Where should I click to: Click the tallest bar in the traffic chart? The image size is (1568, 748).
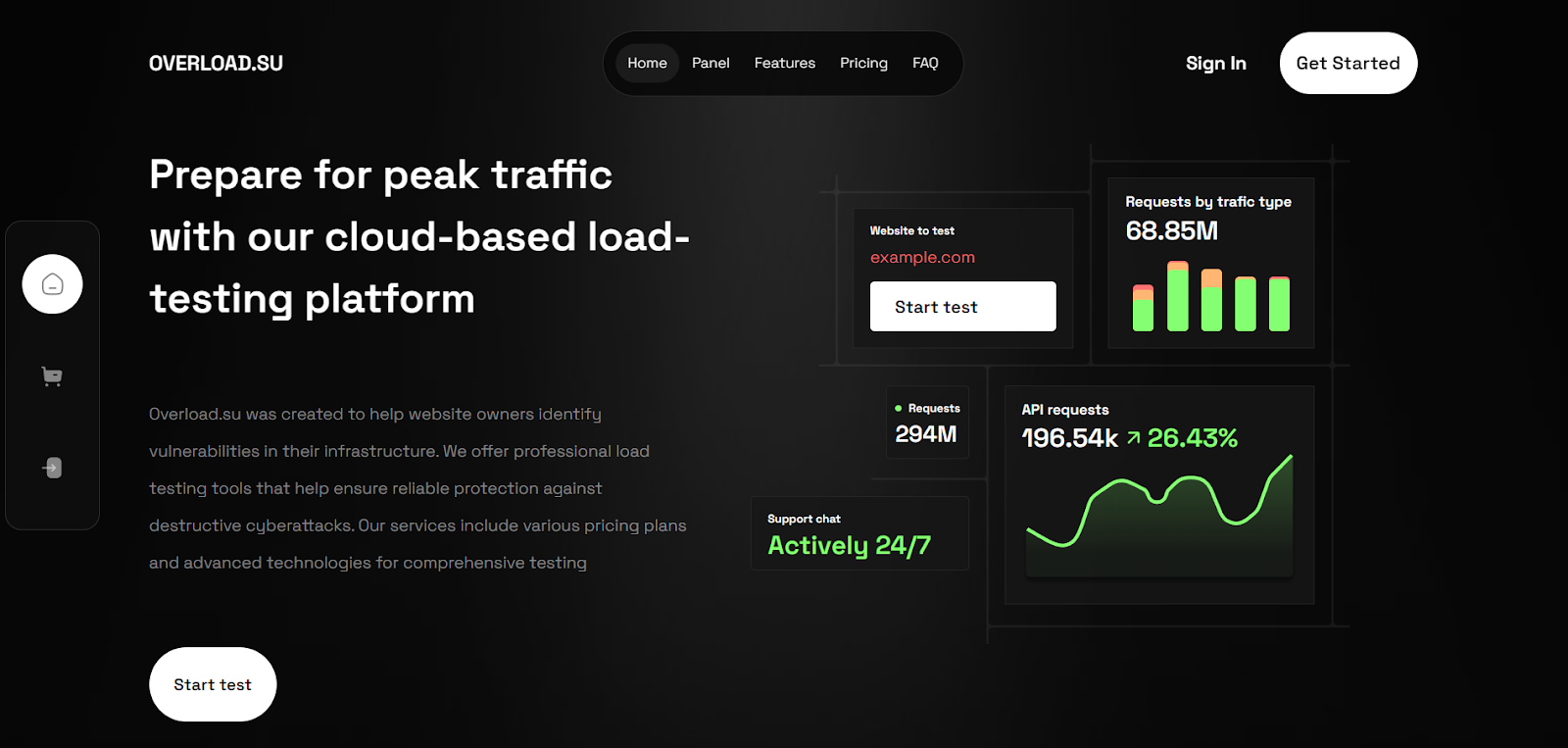pos(1177,296)
